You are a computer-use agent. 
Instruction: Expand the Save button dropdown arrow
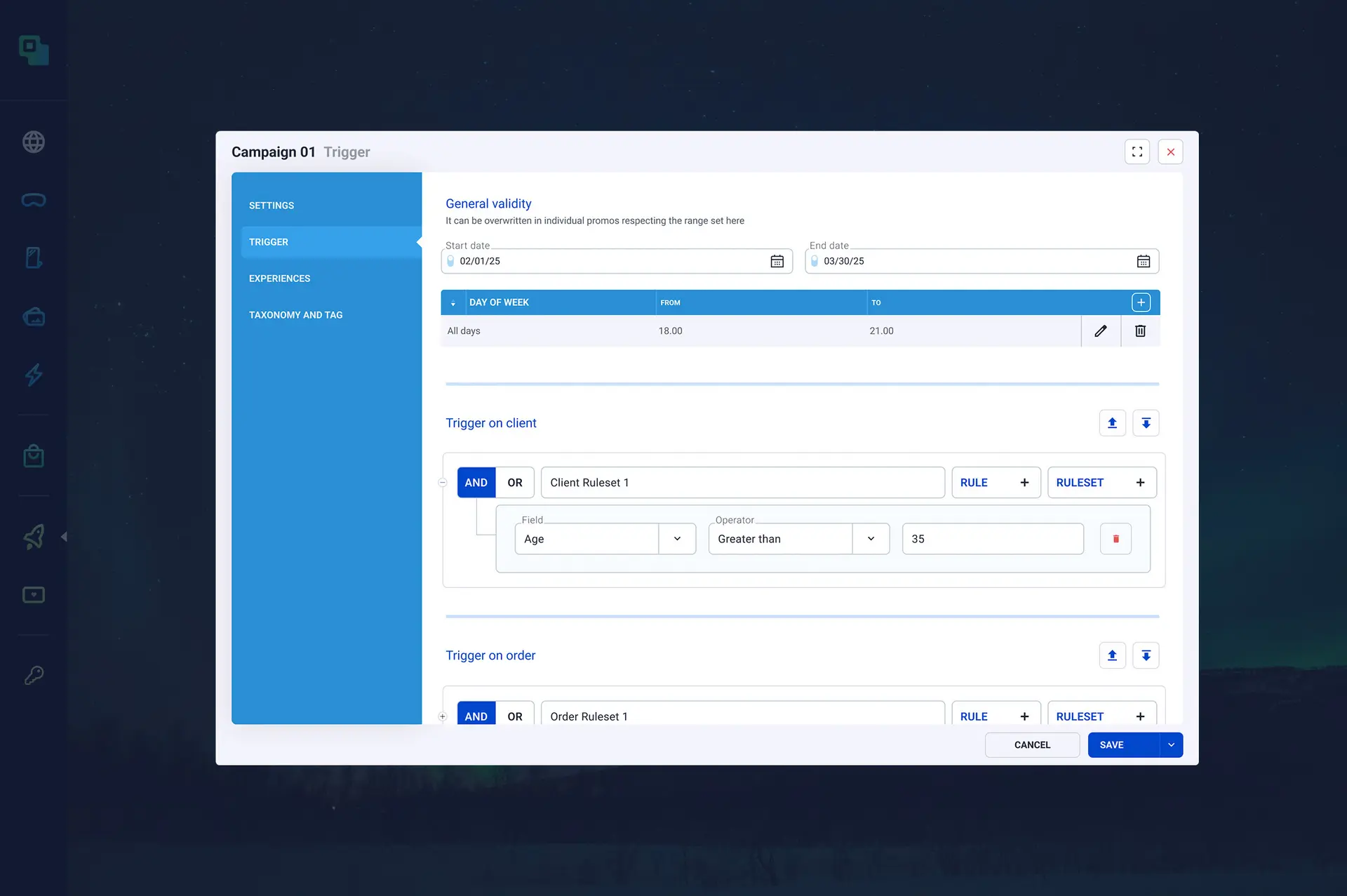pos(1170,744)
